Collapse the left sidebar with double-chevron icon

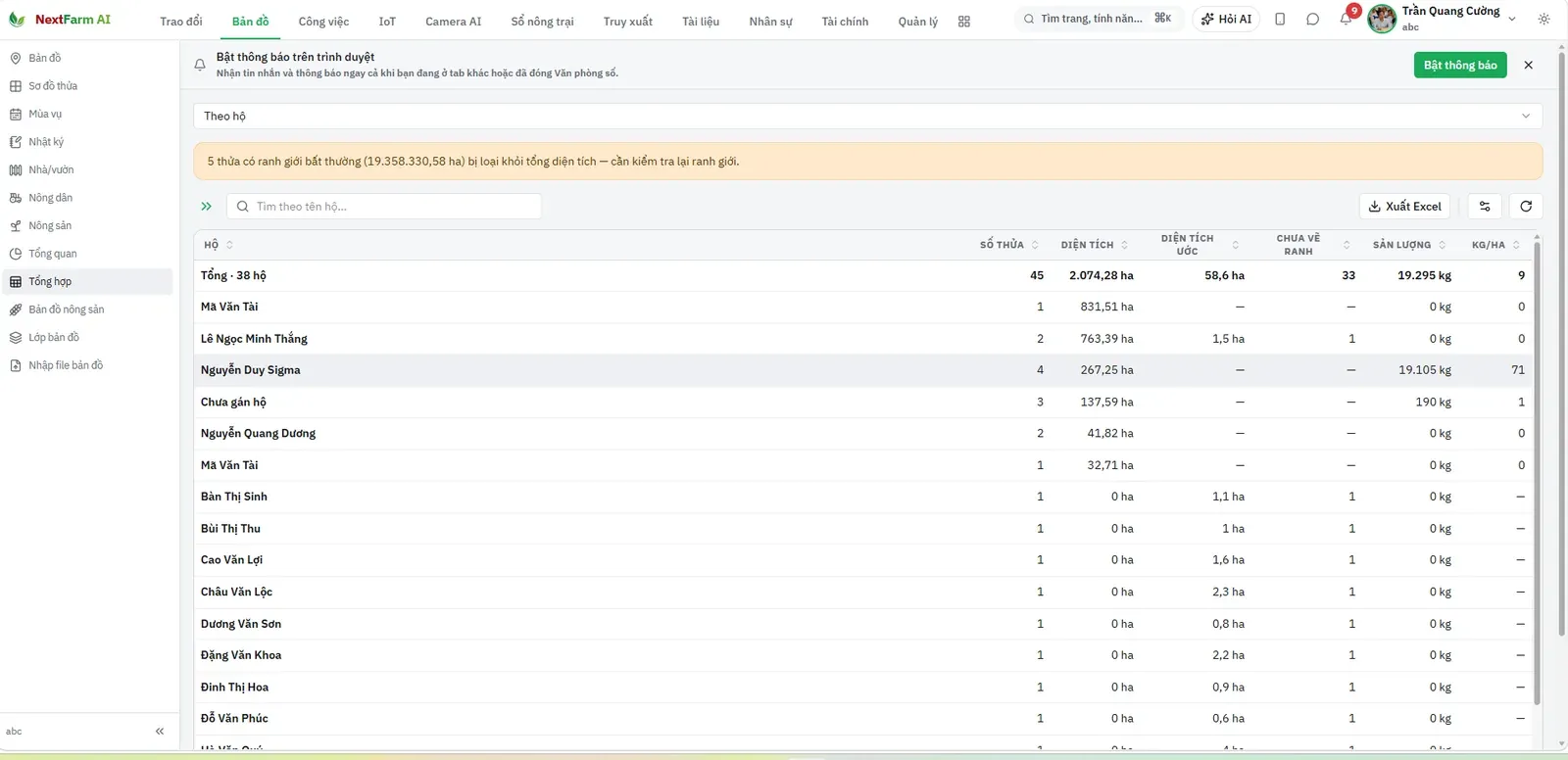click(160, 732)
